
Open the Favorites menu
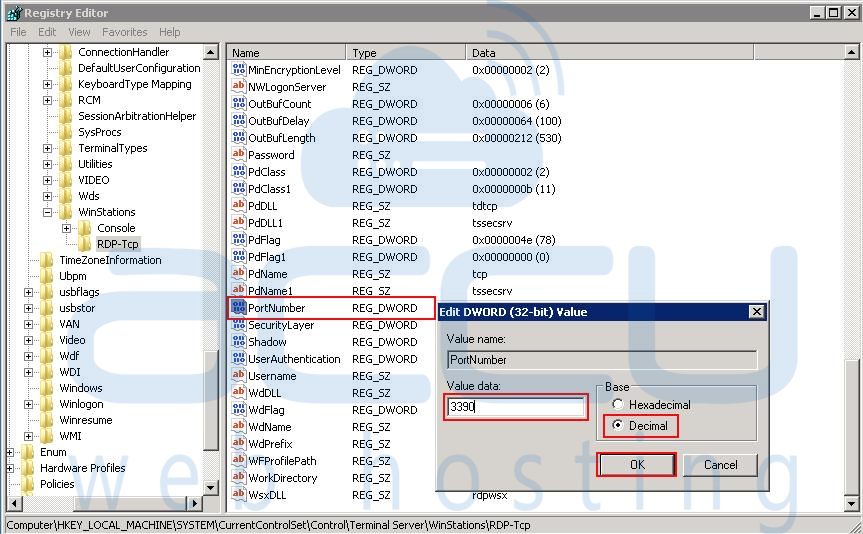coord(124,32)
